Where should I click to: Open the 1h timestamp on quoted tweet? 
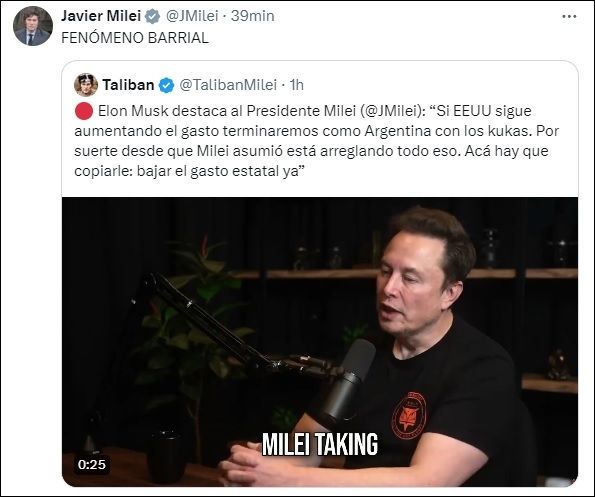click(x=297, y=85)
